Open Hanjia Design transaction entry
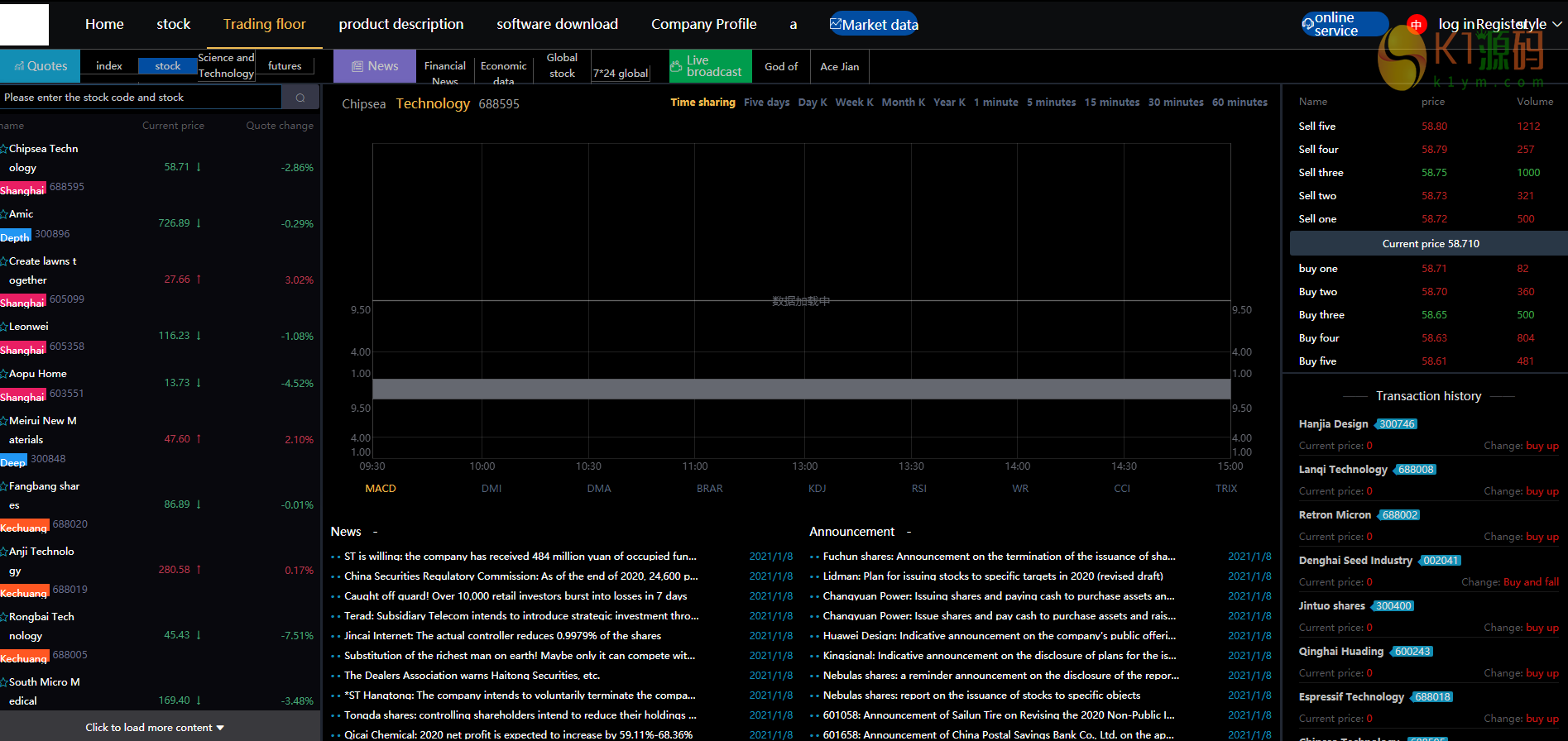This screenshot has width=1568, height=741. click(x=1333, y=424)
